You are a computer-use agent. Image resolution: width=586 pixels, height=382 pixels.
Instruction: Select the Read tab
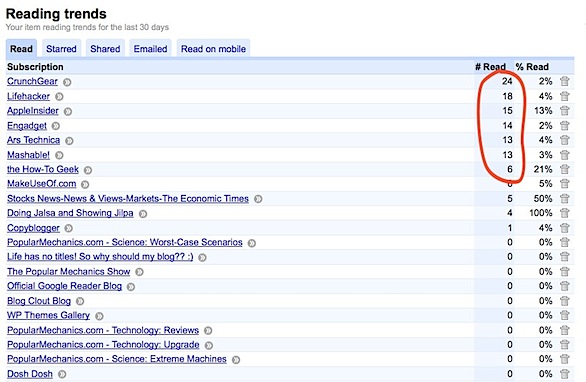click(x=21, y=49)
